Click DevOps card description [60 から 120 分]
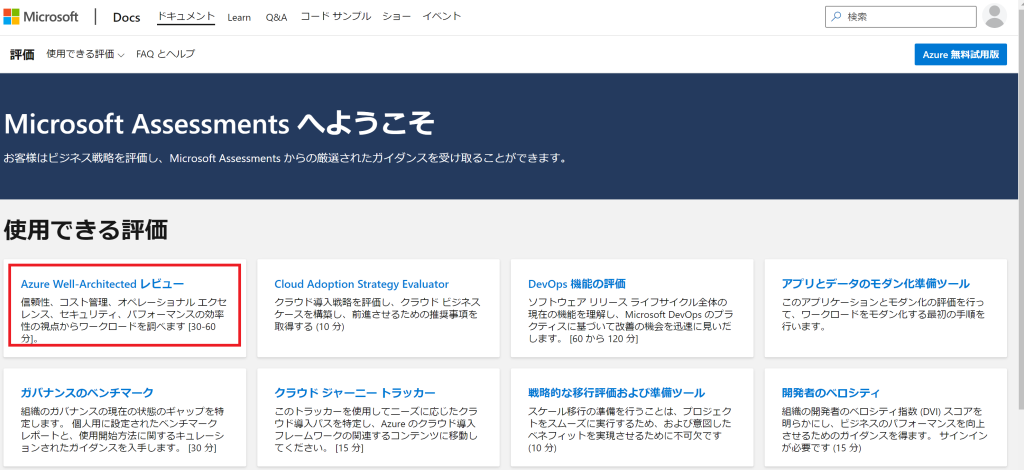The height and width of the screenshot is (470, 1024). (630, 321)
